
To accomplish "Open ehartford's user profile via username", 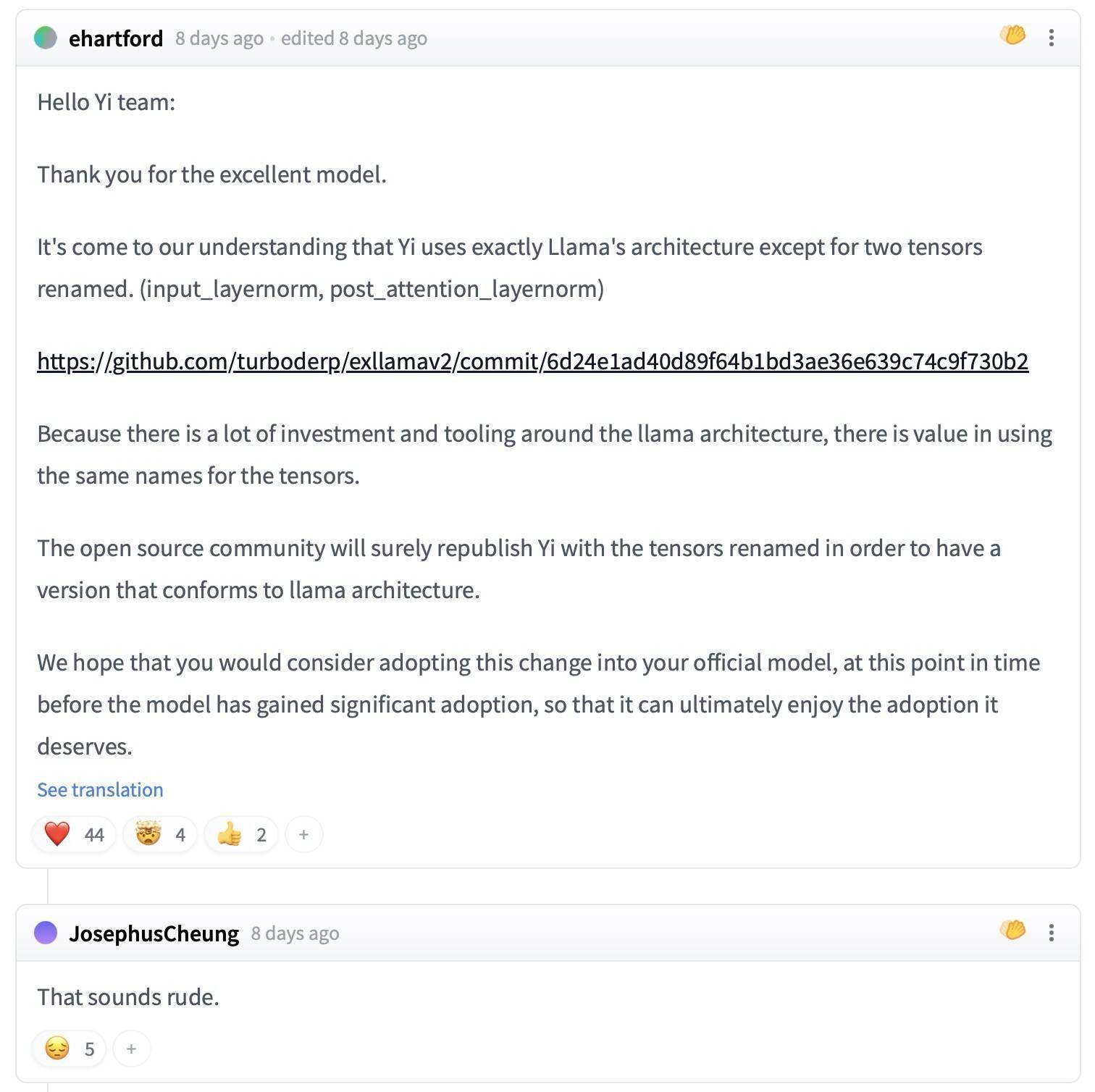I will 116,38.
